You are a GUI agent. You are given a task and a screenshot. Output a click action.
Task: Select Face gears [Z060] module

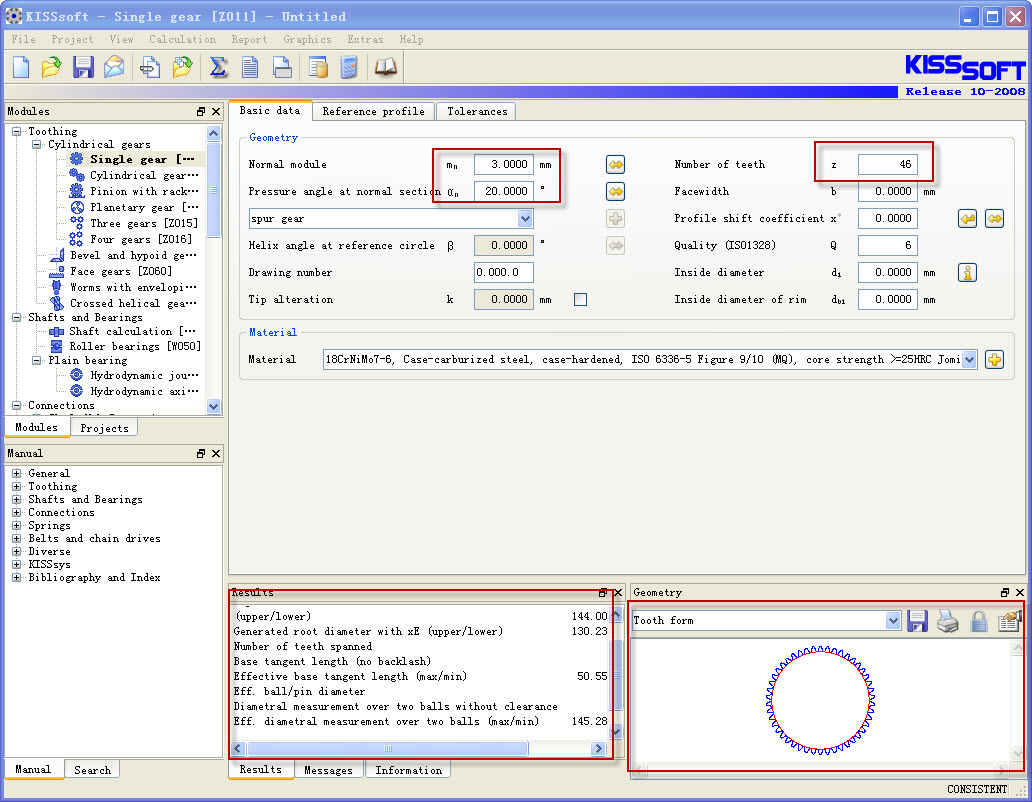(112, 271)
